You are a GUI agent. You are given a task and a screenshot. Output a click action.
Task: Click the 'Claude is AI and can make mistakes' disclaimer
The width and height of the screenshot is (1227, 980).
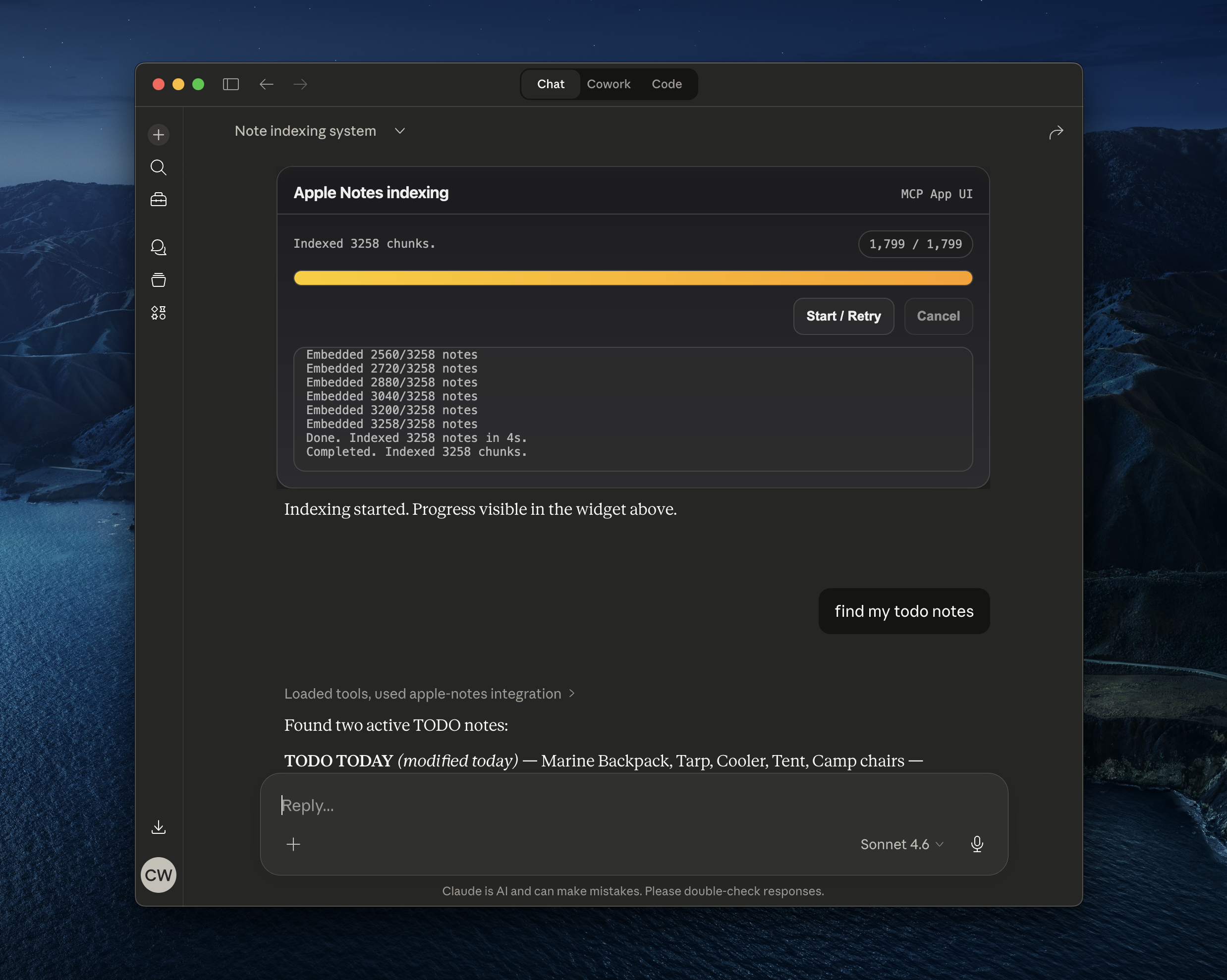pyautogui.click(x=633, y=891)
